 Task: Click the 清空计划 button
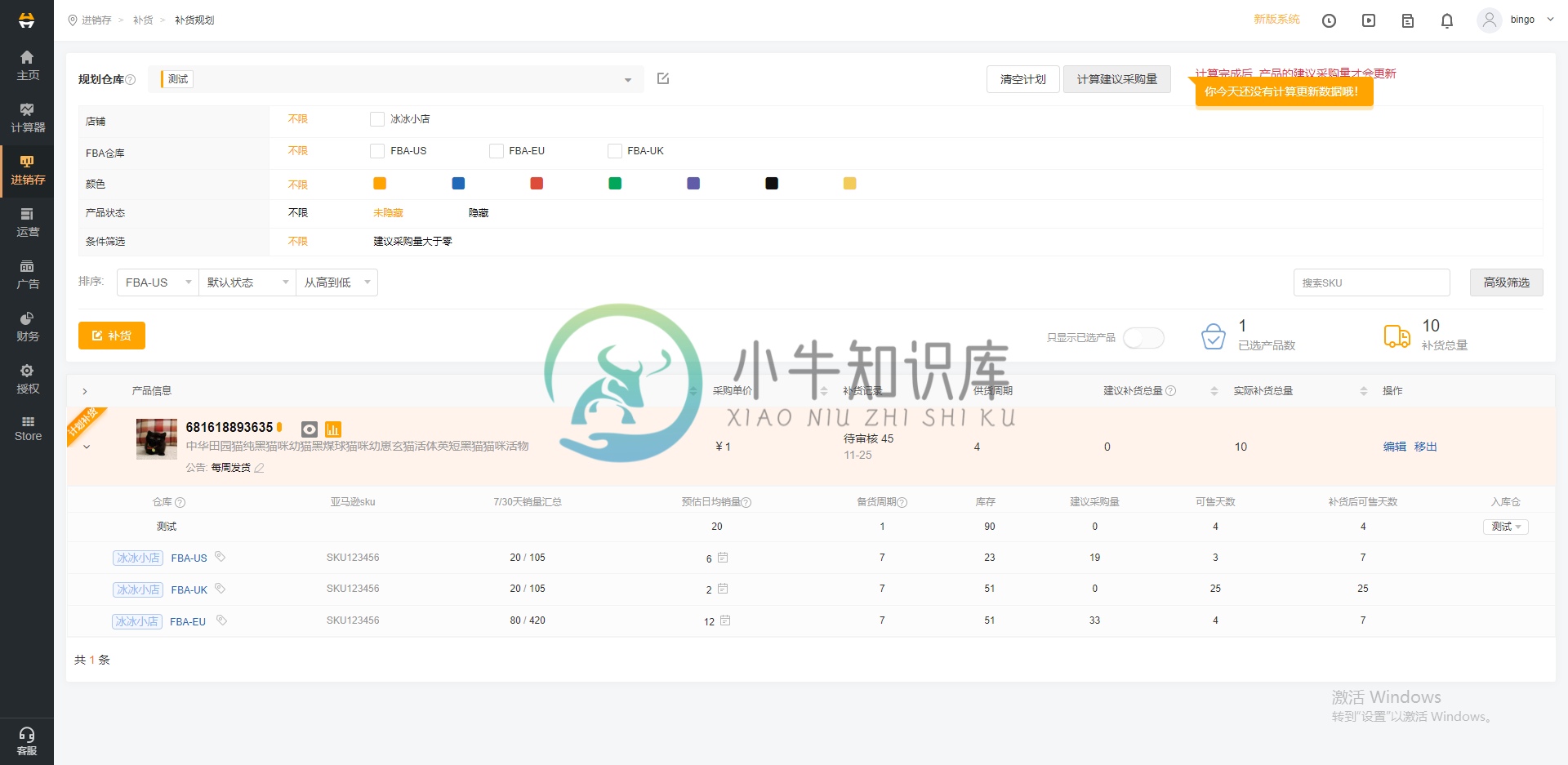[x=1022, y=79]
